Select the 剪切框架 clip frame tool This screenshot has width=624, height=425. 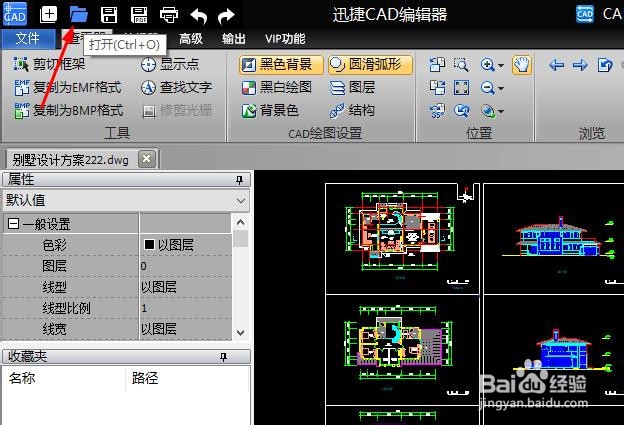(x=50, y=64)
